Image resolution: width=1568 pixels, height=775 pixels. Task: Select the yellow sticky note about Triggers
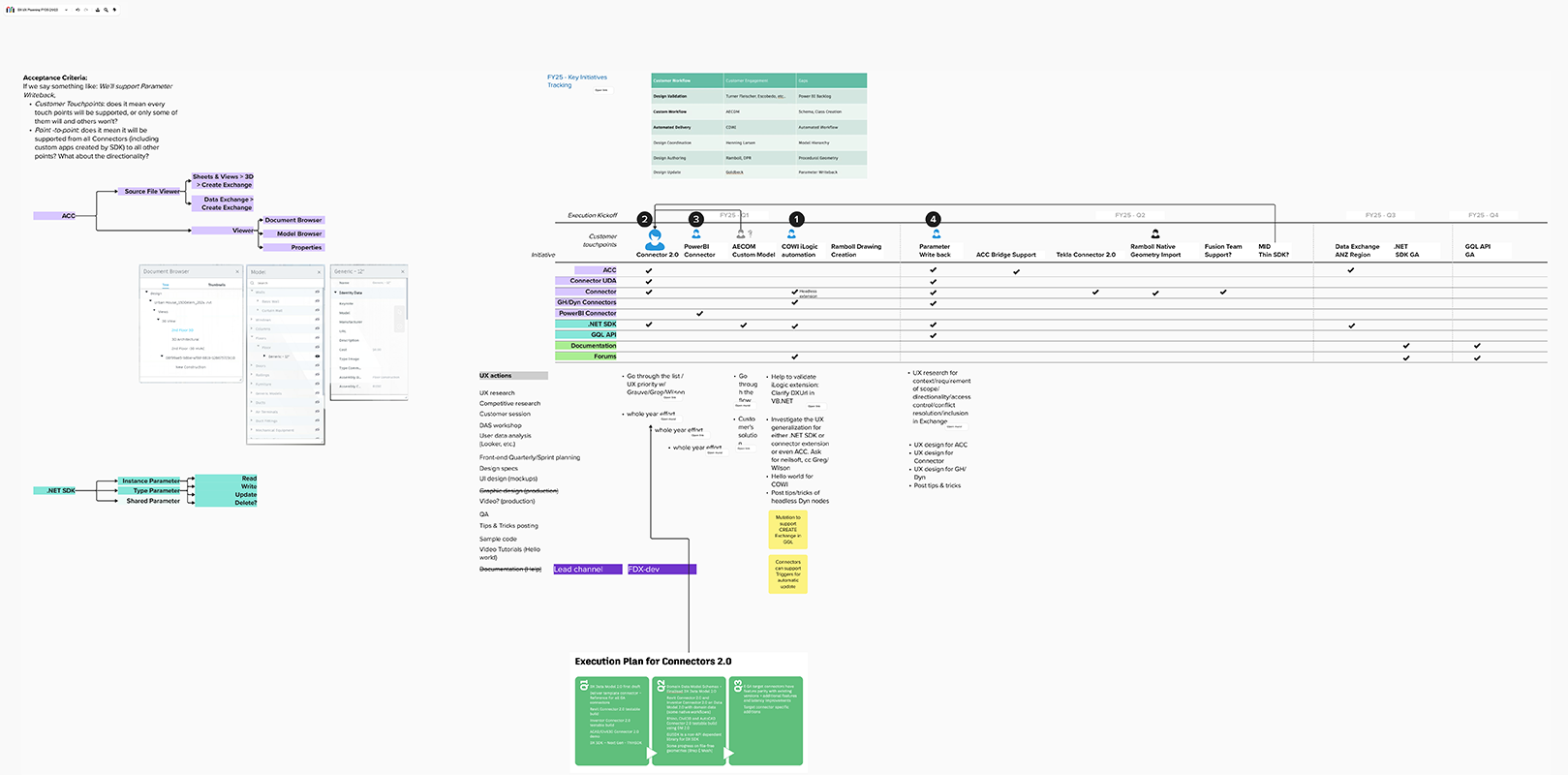788,573
